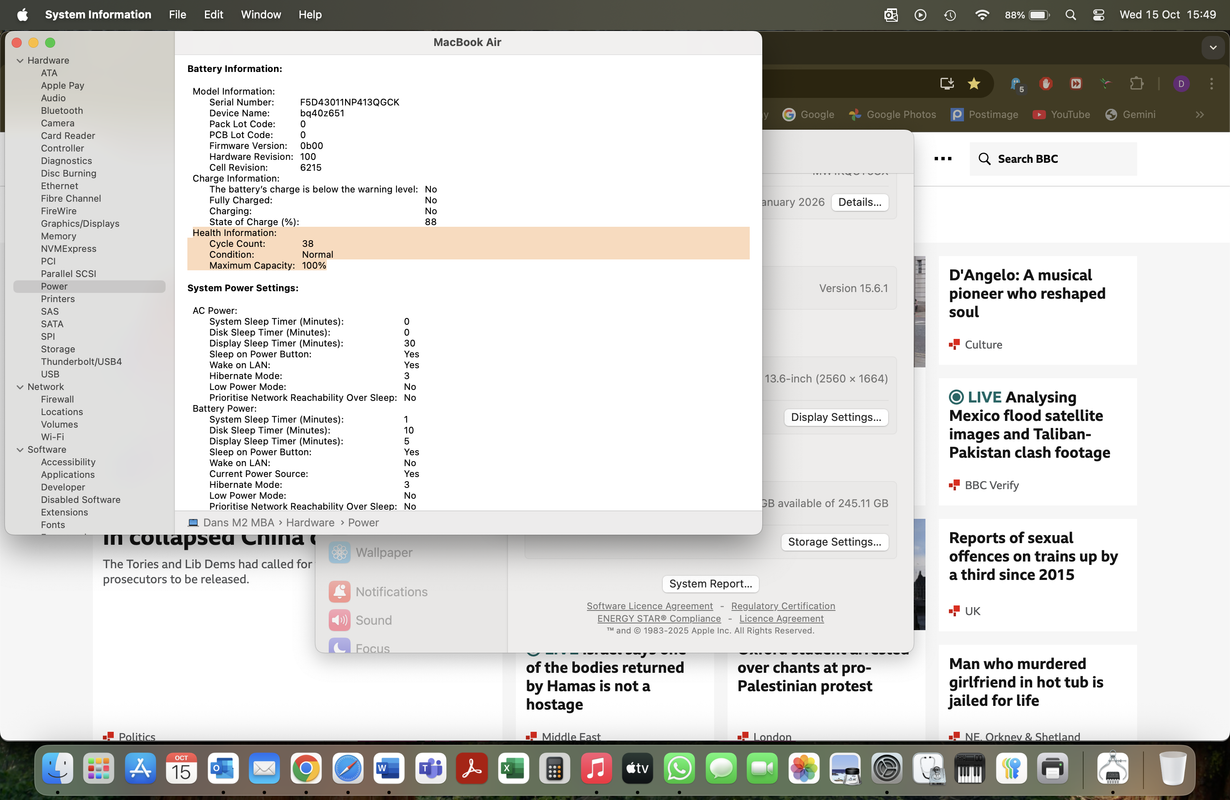
Task: Open the ENERGY STAR Compliance link
Action: pyautogui.click(x=659, y=619)
